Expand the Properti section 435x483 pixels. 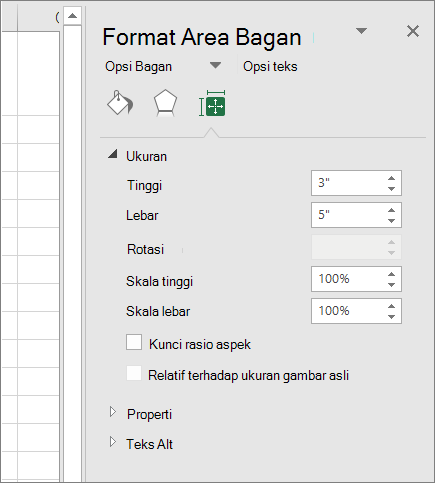113,412
